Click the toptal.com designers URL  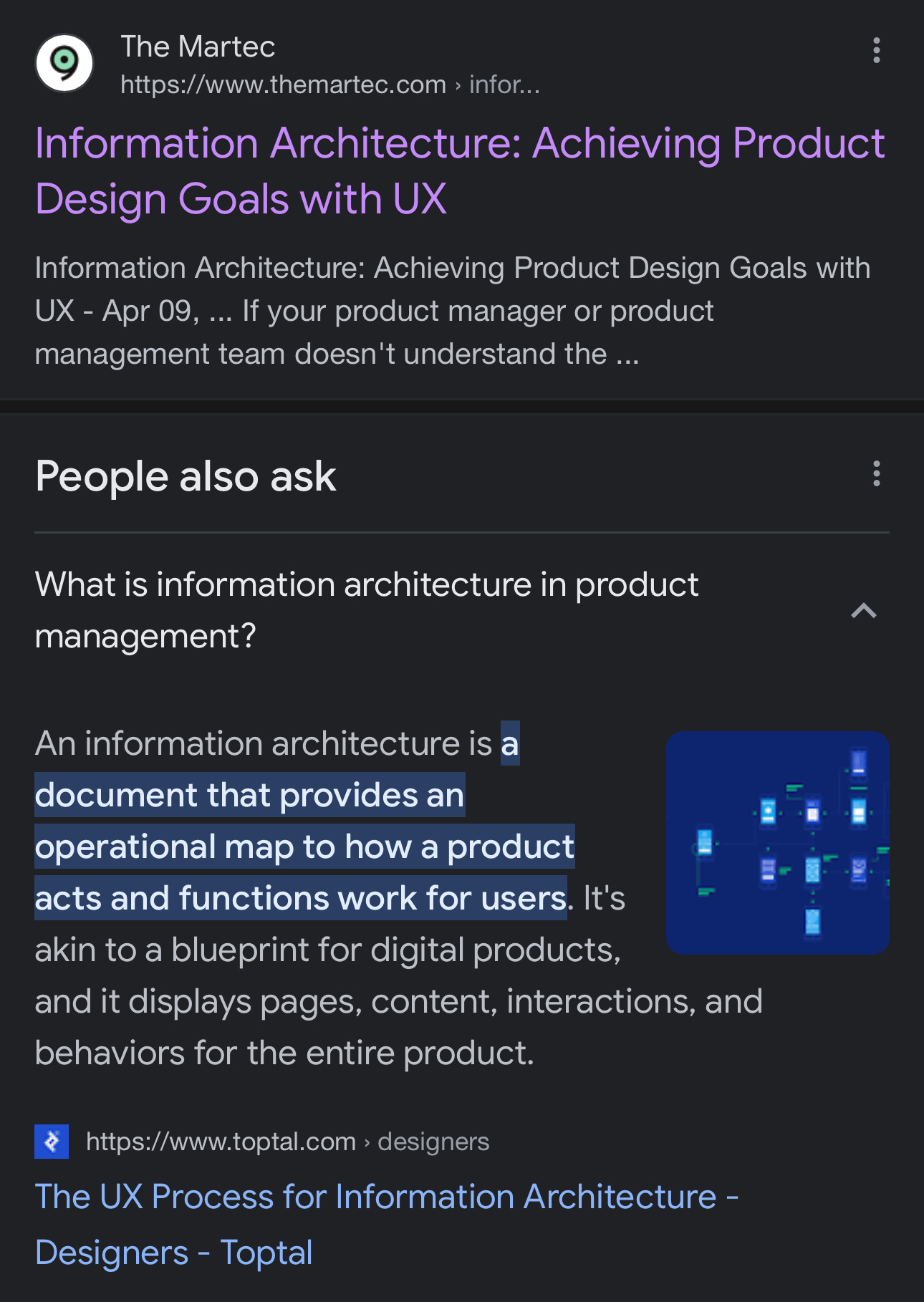click(287, 1142)
